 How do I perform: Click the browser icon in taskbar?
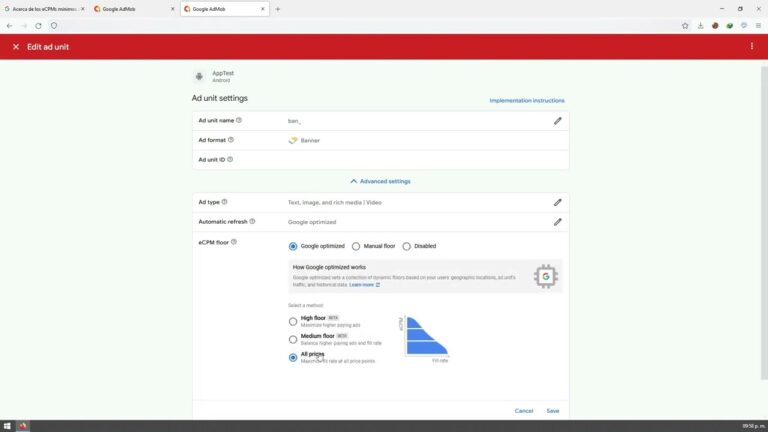pos(23,426)
